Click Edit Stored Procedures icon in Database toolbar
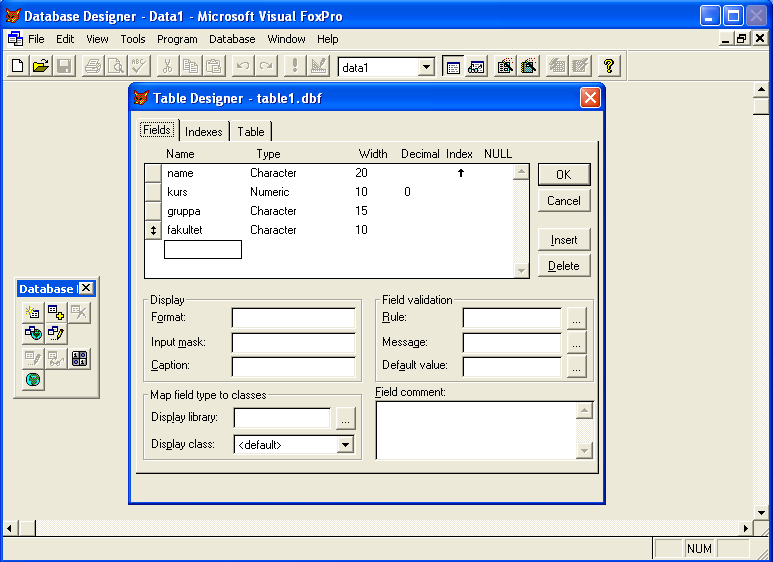The width and height of the screenshot is (773, 562). pos(79,358)
